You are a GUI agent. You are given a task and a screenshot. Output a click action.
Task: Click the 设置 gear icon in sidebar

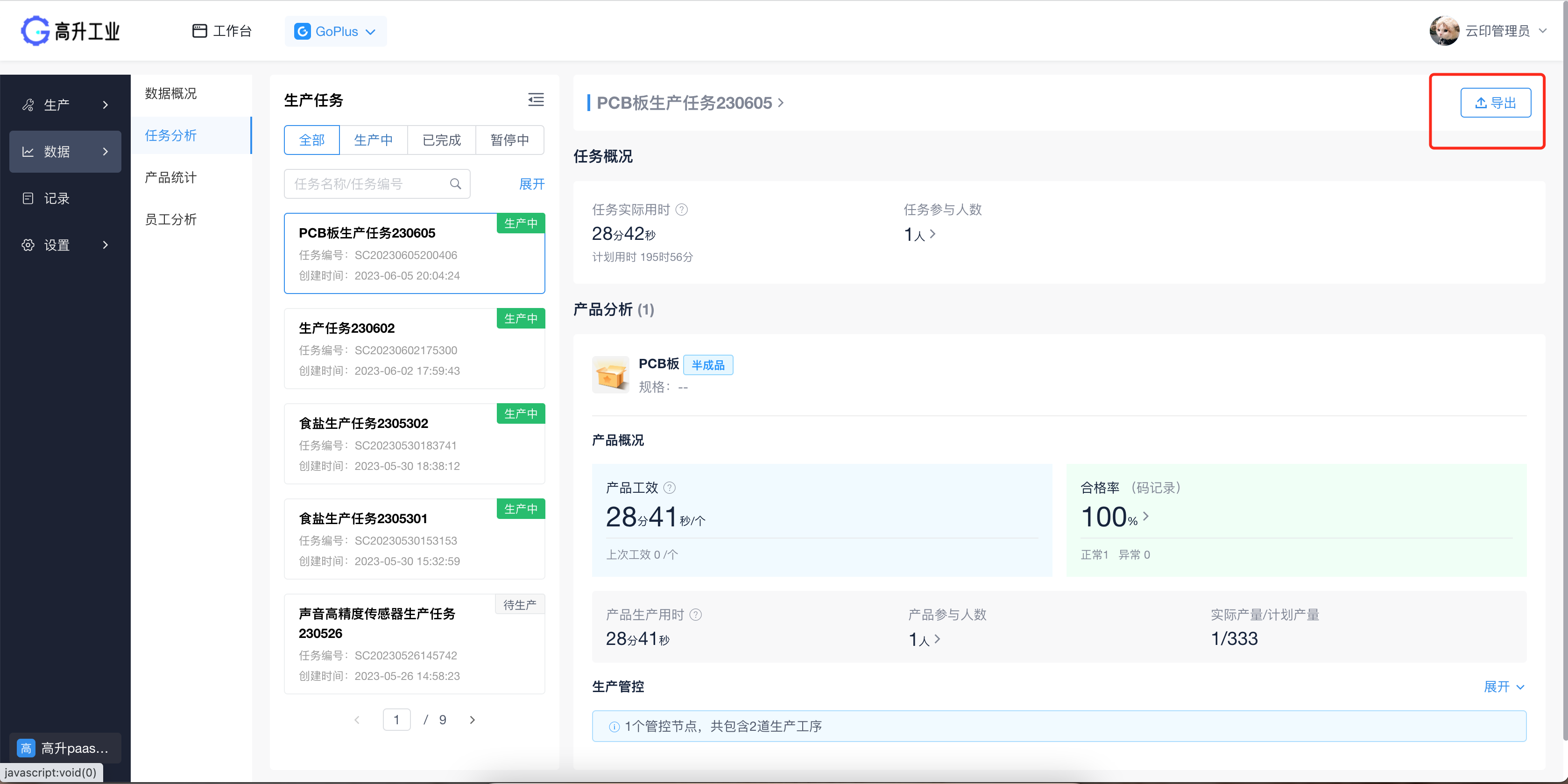28,245
